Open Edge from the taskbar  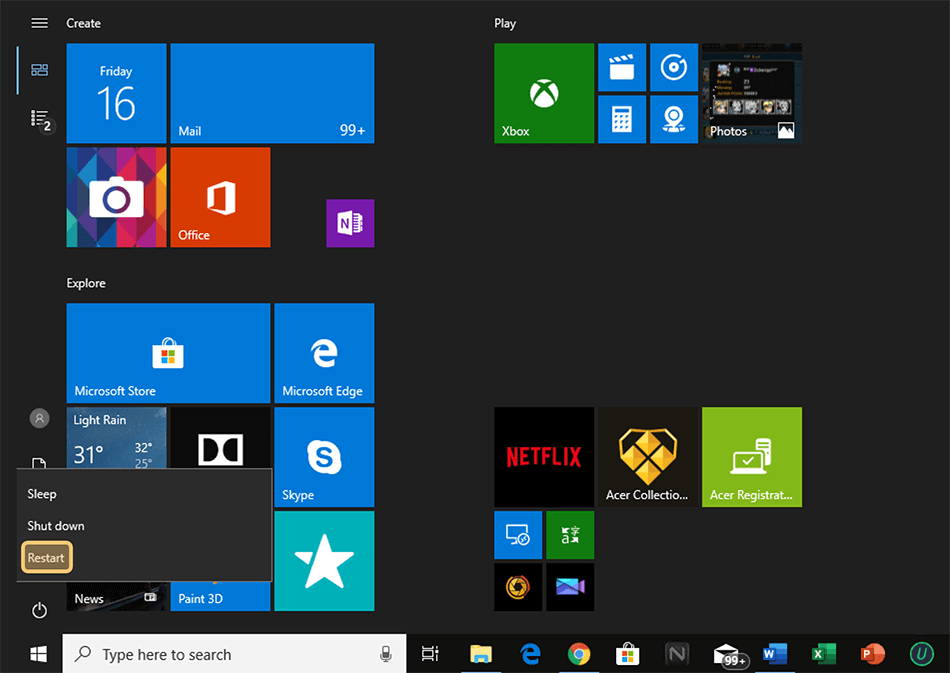(531, 654)
